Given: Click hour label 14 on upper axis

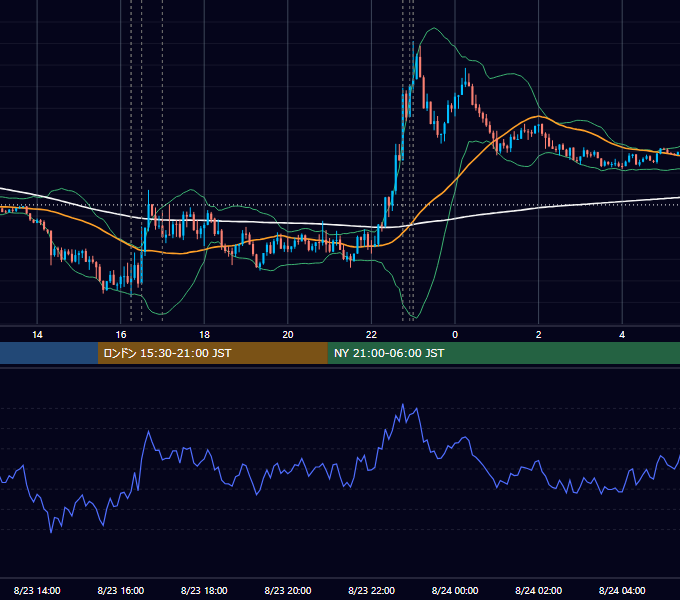Looking at the screenshot, I should (37, 335).
